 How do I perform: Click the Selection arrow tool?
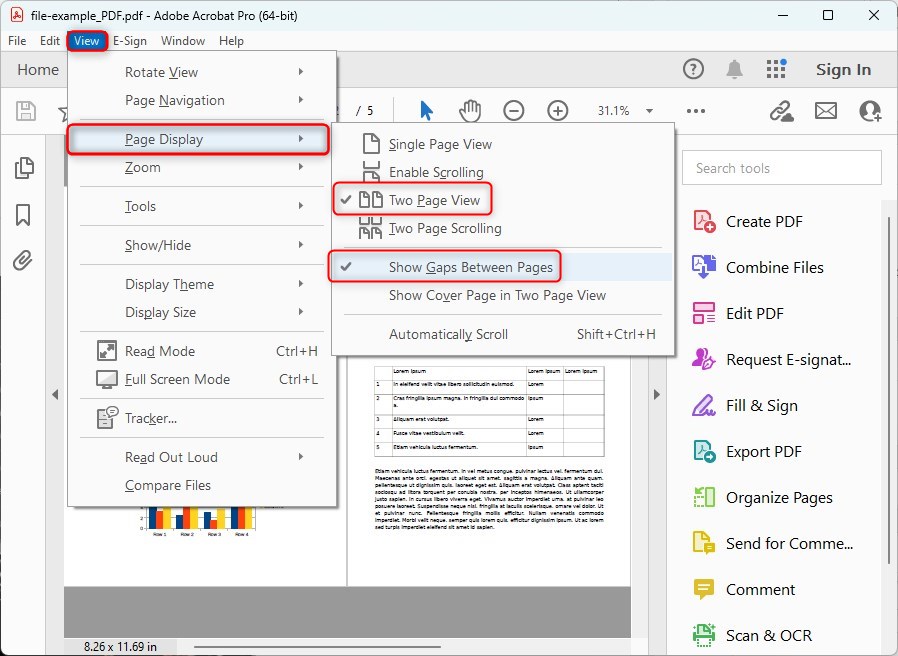[427, 111]
